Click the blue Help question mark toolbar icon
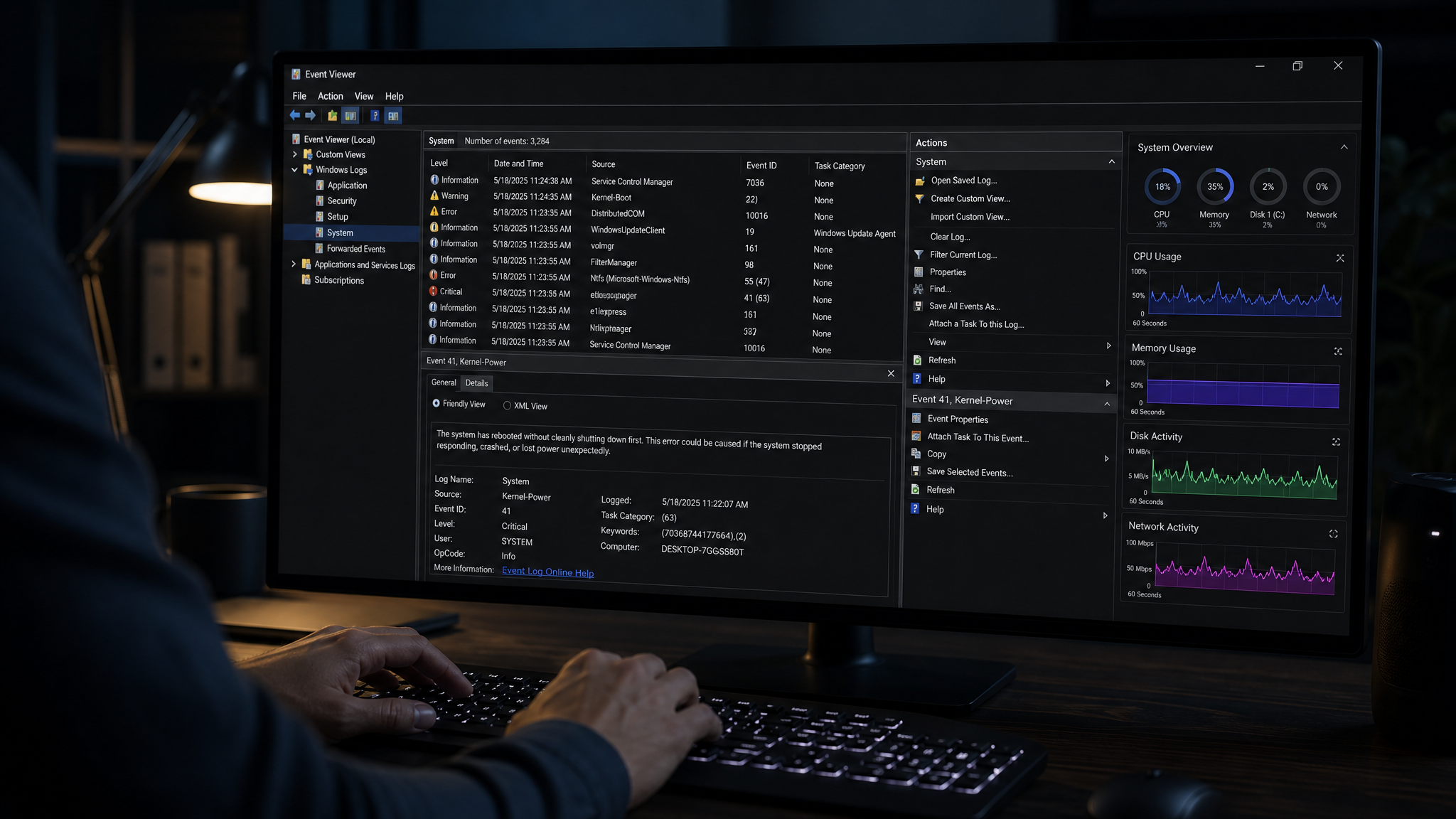The width and height of the screenshot is (1456, 819). click(x=375, y=115)
